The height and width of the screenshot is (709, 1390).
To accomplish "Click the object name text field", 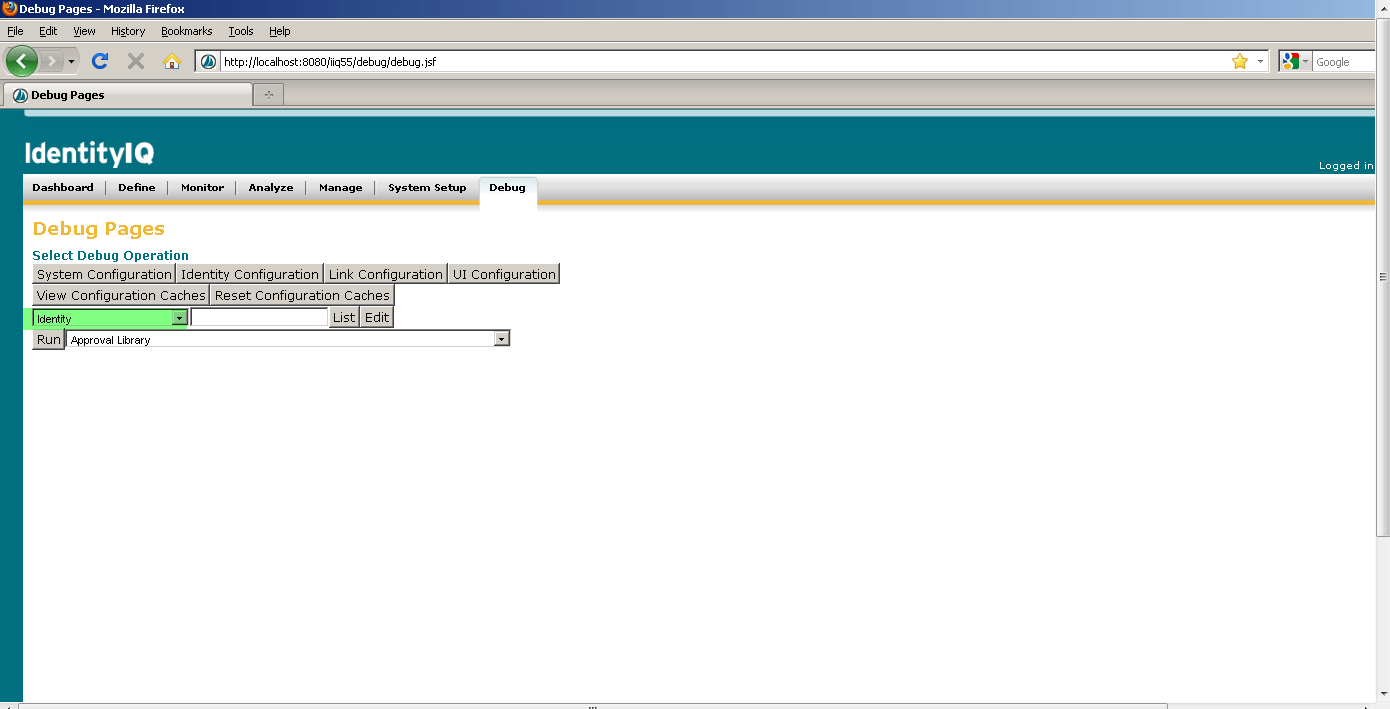I will [x=259, y=317].
